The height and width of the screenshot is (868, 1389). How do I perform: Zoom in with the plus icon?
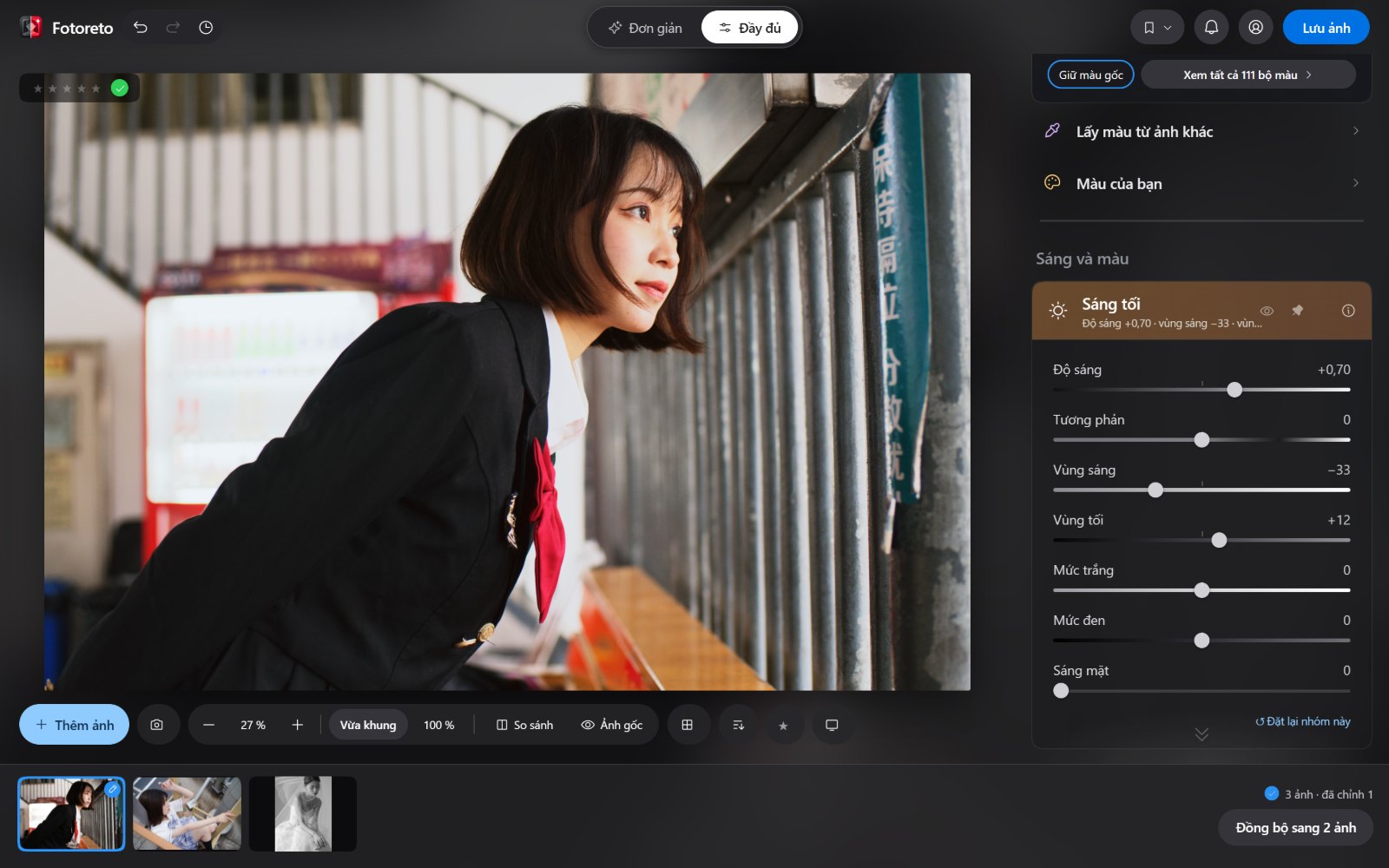[x=297, y=725]
